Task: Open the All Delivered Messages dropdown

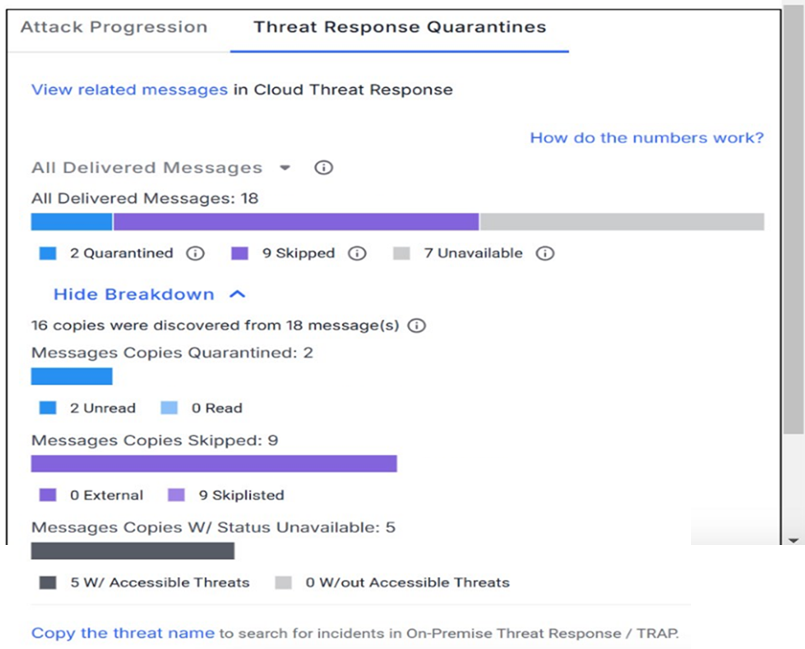Action: click(161, 168)
